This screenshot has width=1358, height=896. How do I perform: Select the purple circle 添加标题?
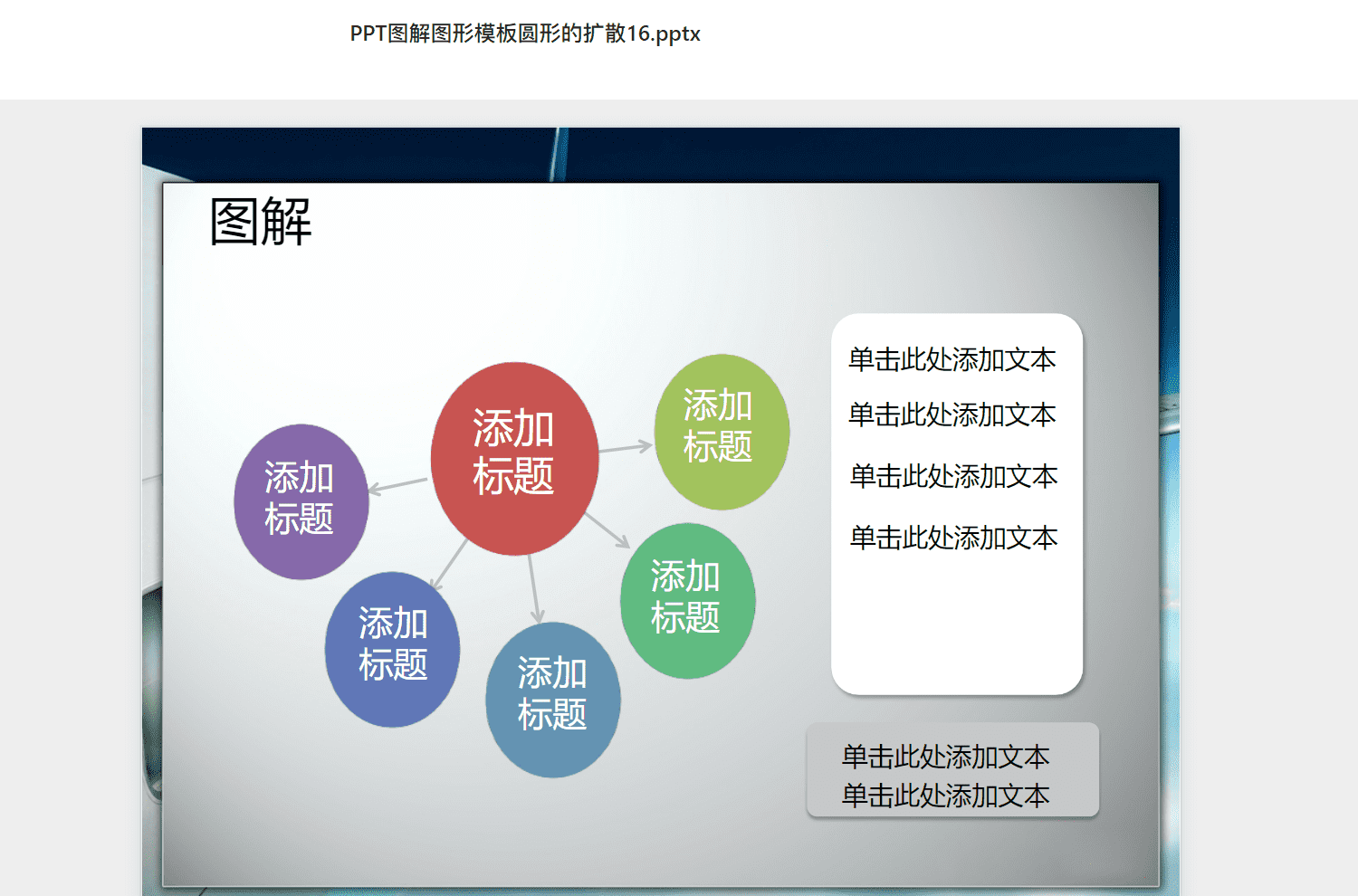click(x=301, y=501)
